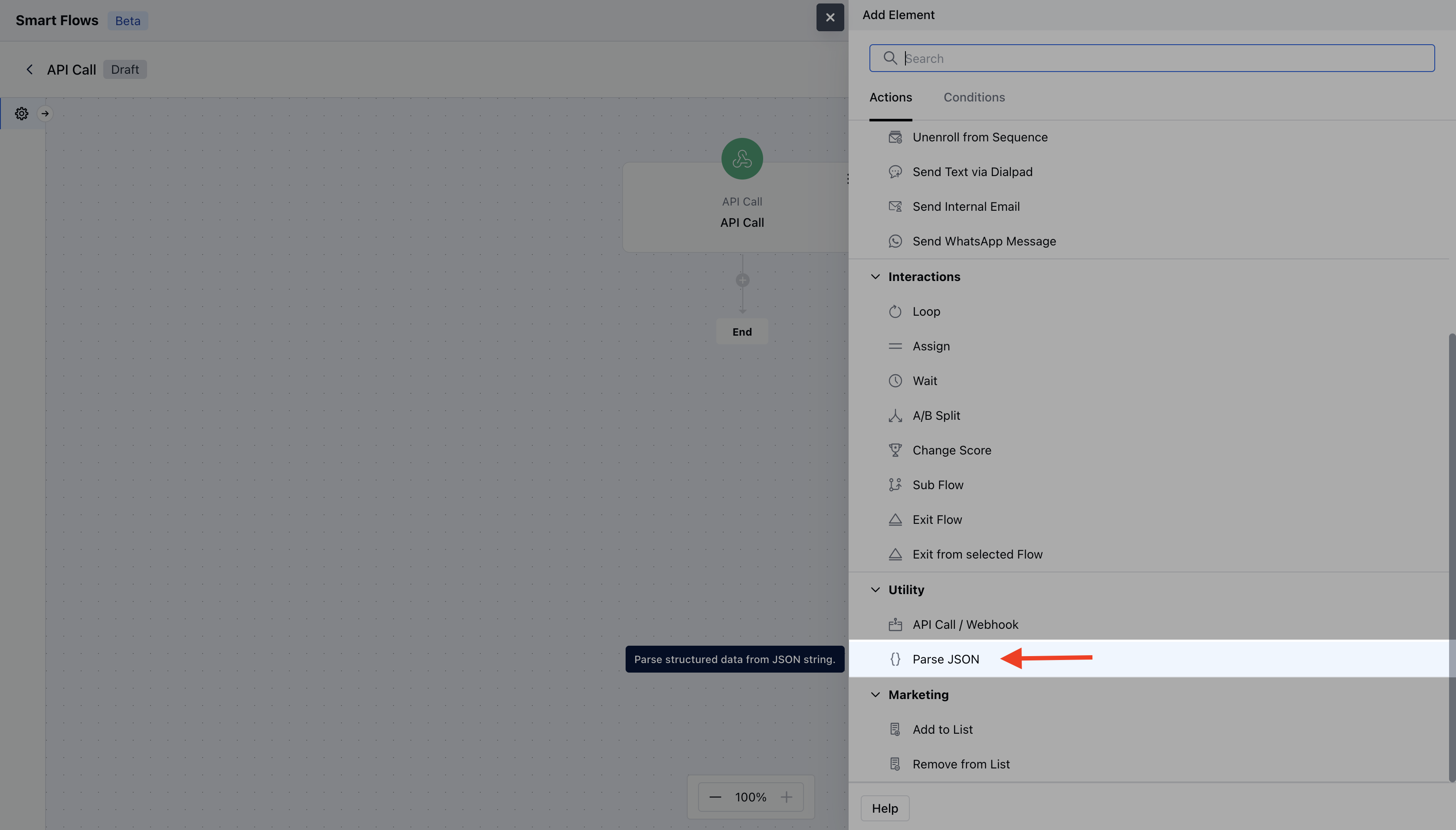1456x830 pixels.
Task: Choose the A/B Split icon
Action: pos(895,415)
